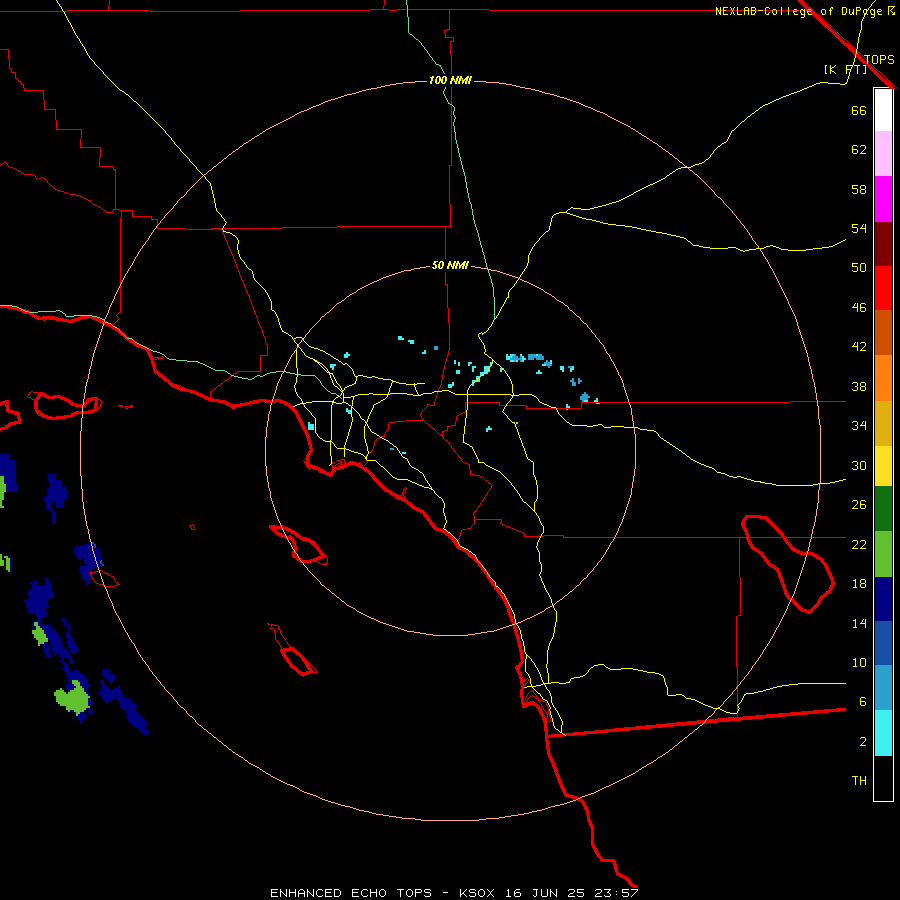Click the '10' value on the tops scale

pos(859,662)
